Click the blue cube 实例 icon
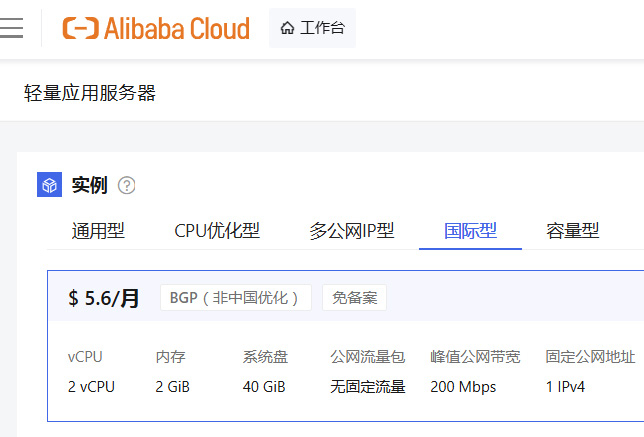644x437 pixels. (49, 184)
